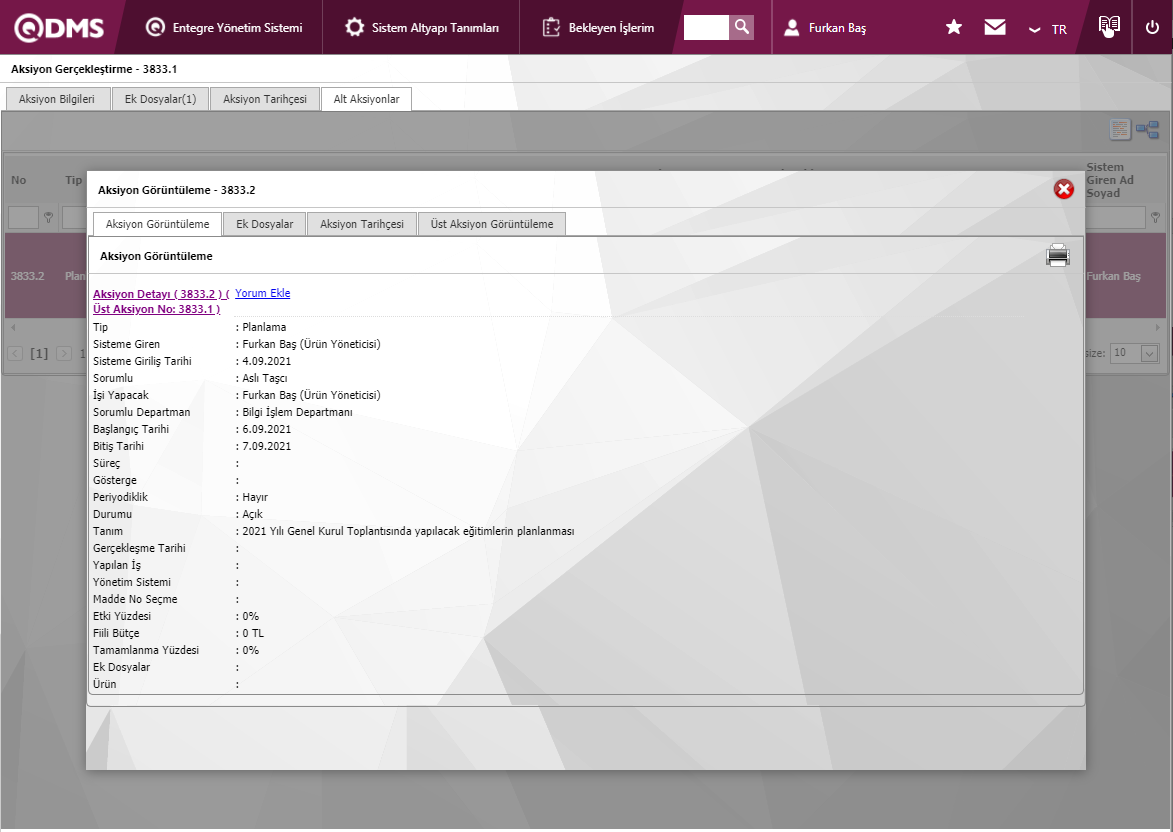Click the power logout icon
Viewport: 1173px width, 832px height.
tap(1152, 27)
